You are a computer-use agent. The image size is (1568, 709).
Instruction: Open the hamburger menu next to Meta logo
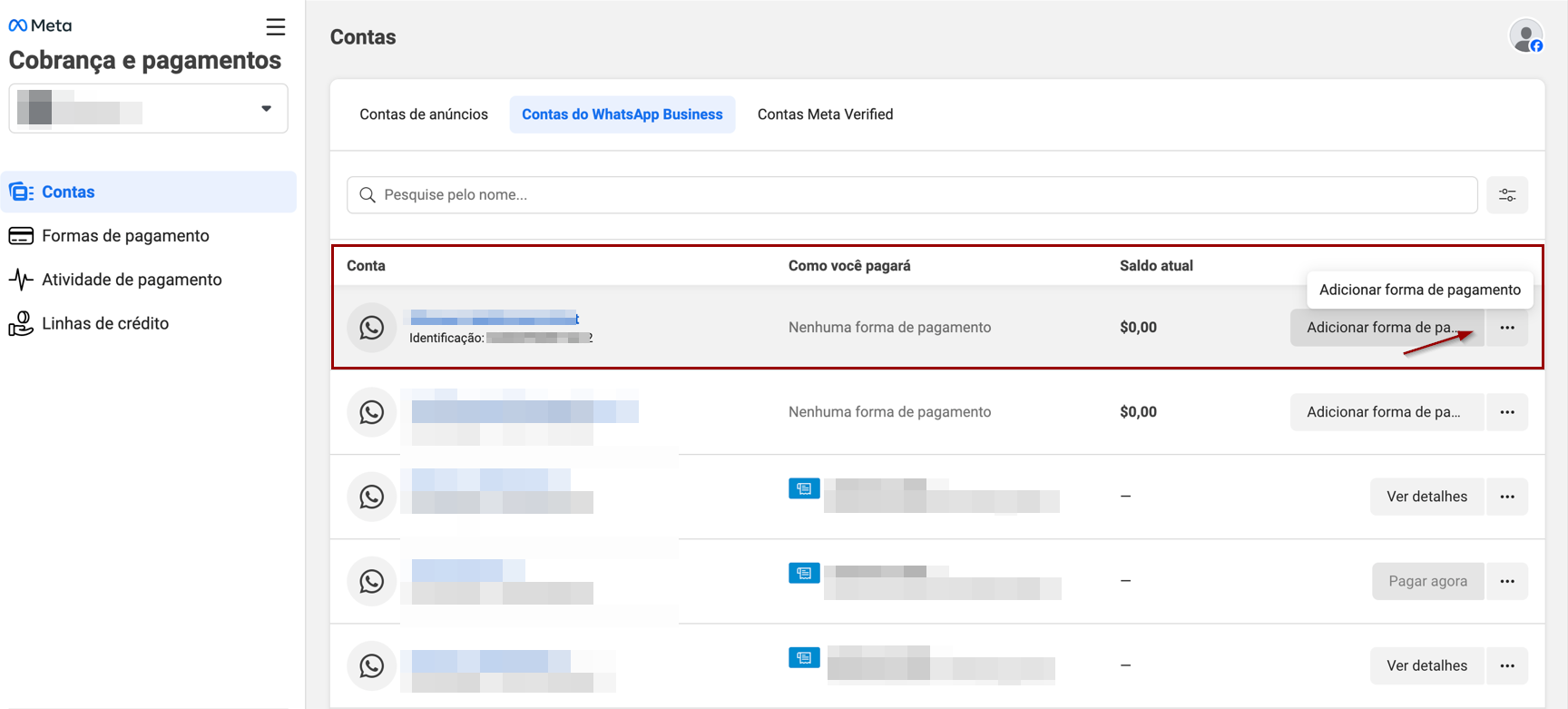point(275,27)
